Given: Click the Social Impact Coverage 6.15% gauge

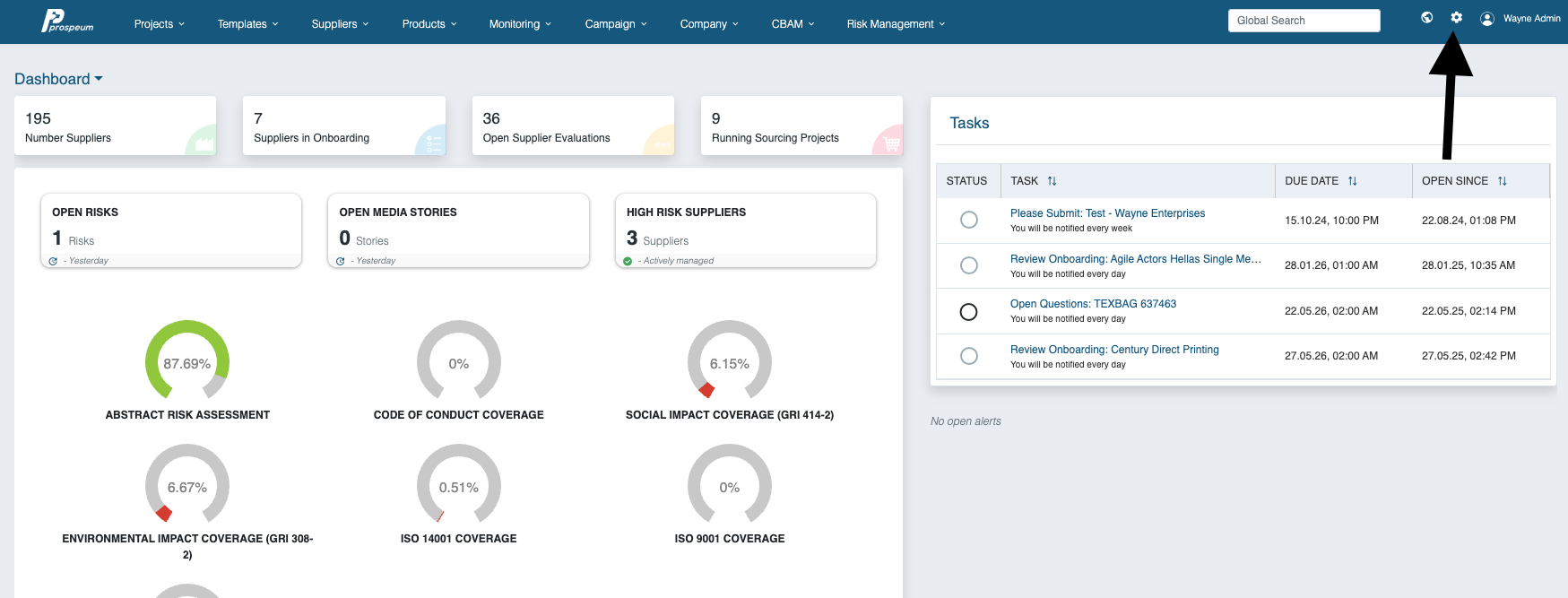Looking at the screenshot, I should point(730,360).
